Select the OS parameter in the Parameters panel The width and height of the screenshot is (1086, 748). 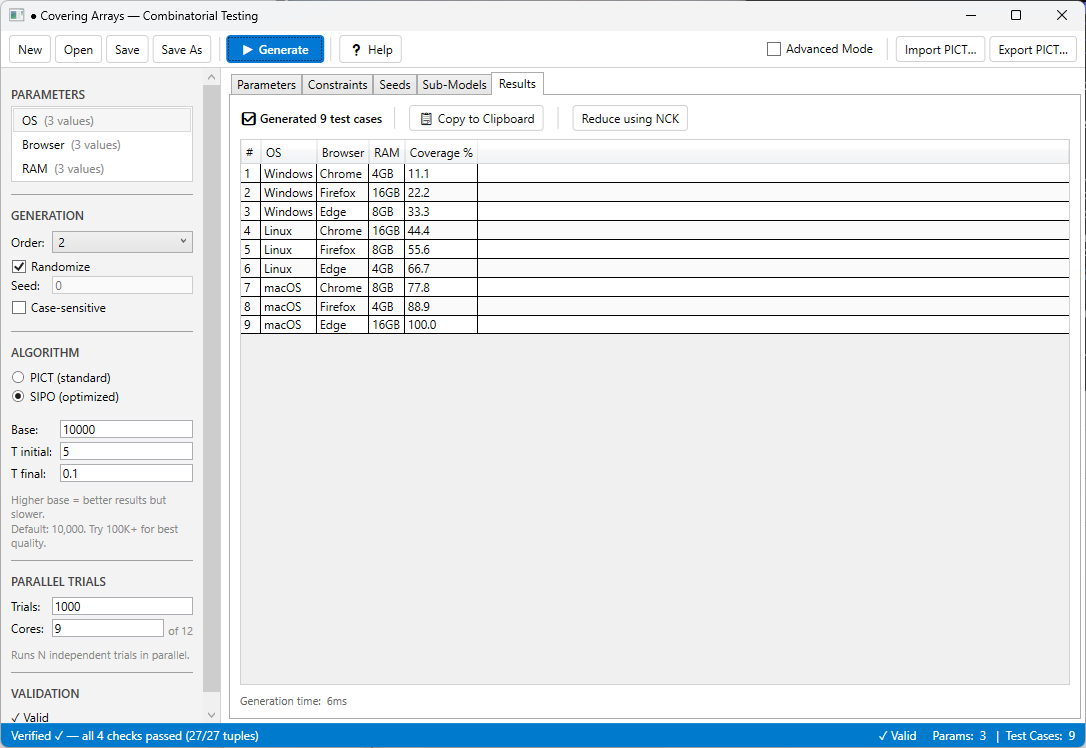tap(101, 119)
